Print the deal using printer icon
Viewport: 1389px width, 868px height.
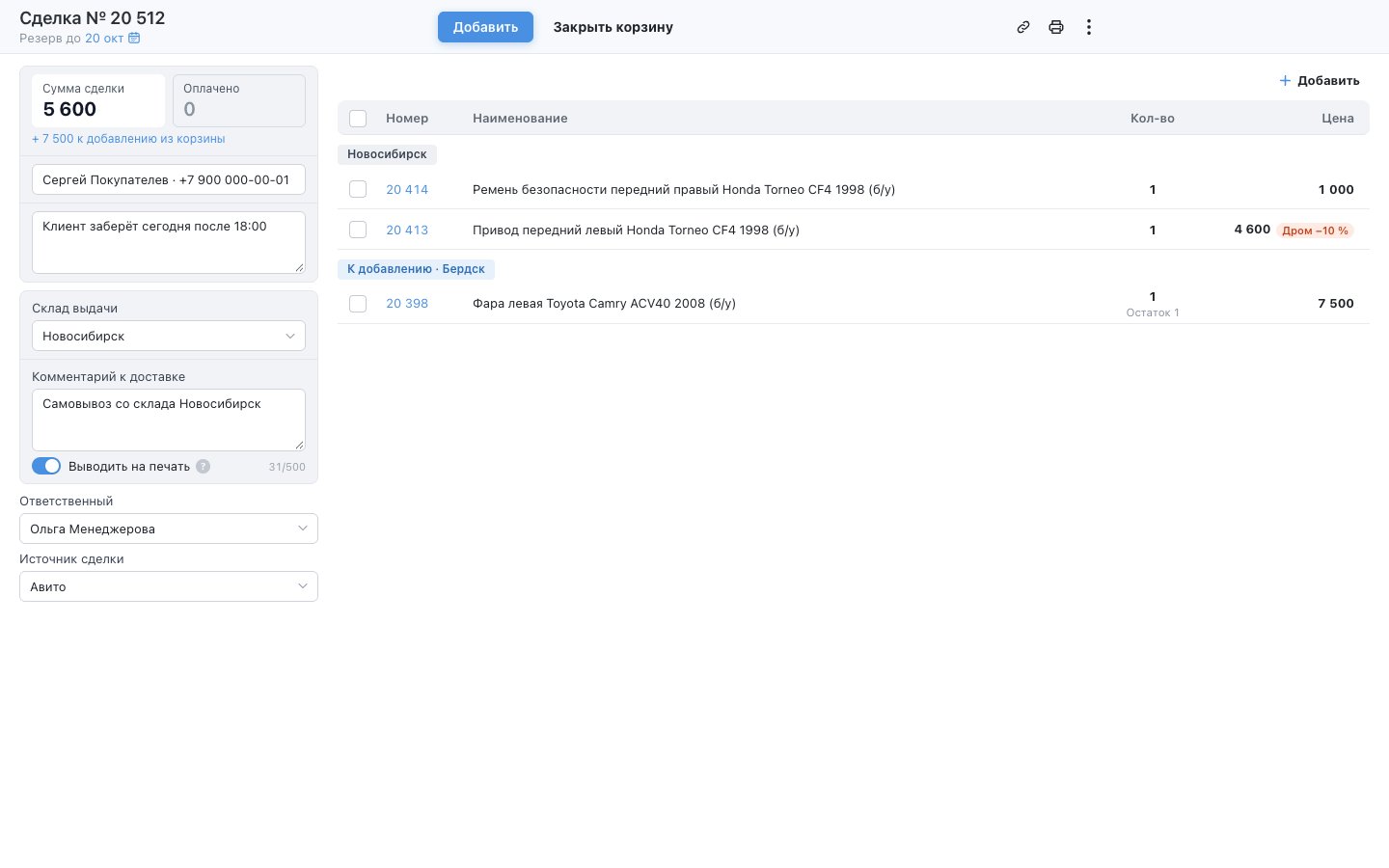click(1056, 27)
